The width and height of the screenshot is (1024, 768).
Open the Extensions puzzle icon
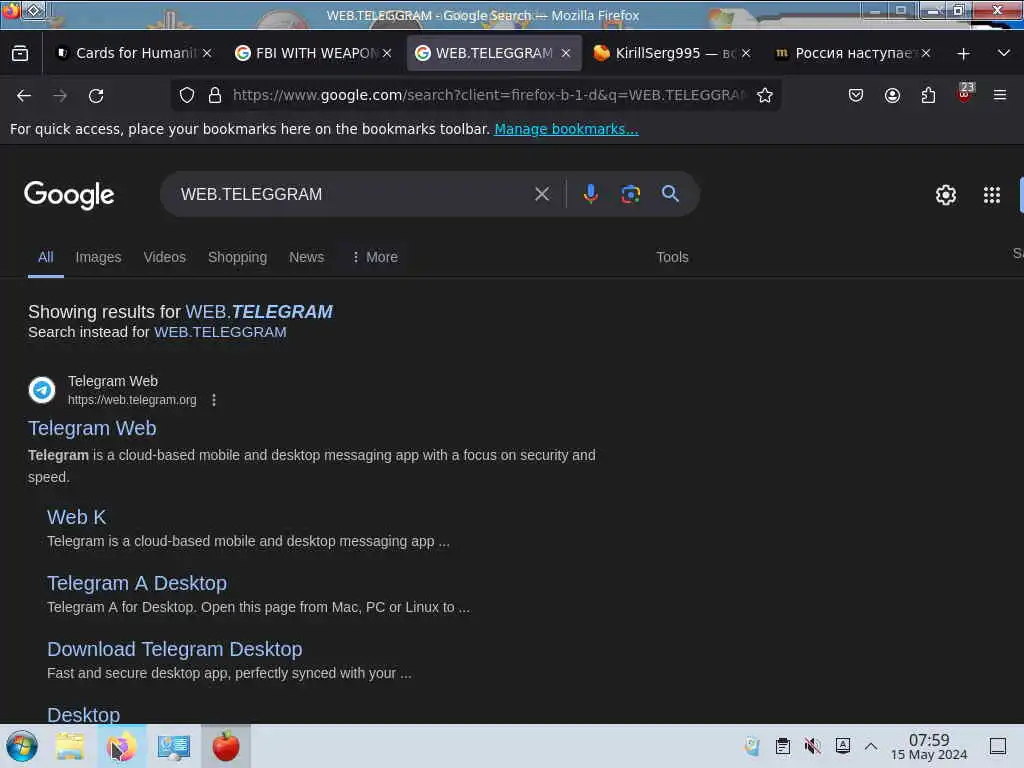(928, 95)
